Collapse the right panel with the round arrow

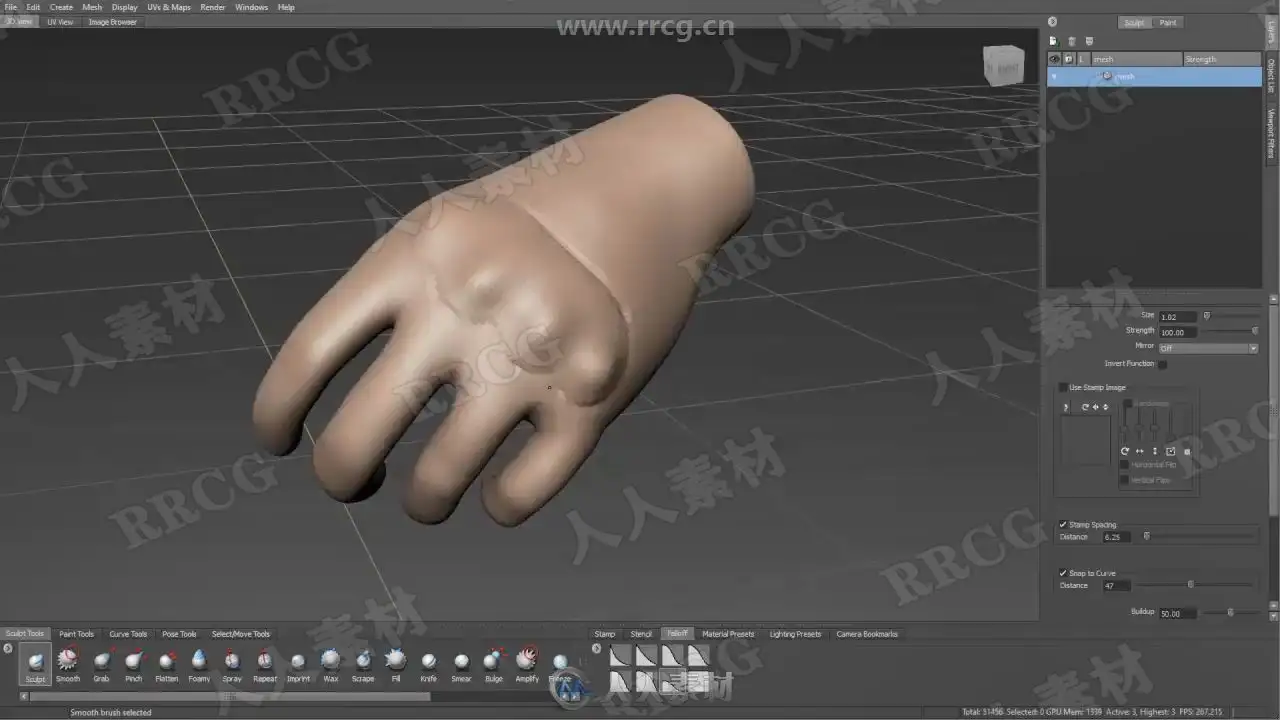coord(1052,21)
